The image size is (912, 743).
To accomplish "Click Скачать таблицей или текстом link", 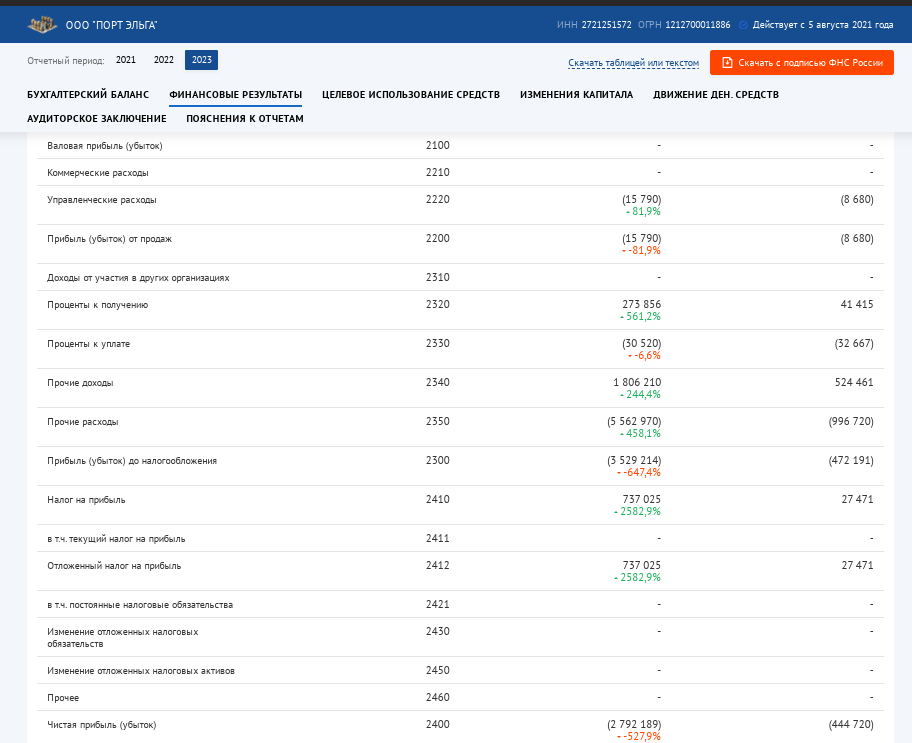I will coord(633,63).
